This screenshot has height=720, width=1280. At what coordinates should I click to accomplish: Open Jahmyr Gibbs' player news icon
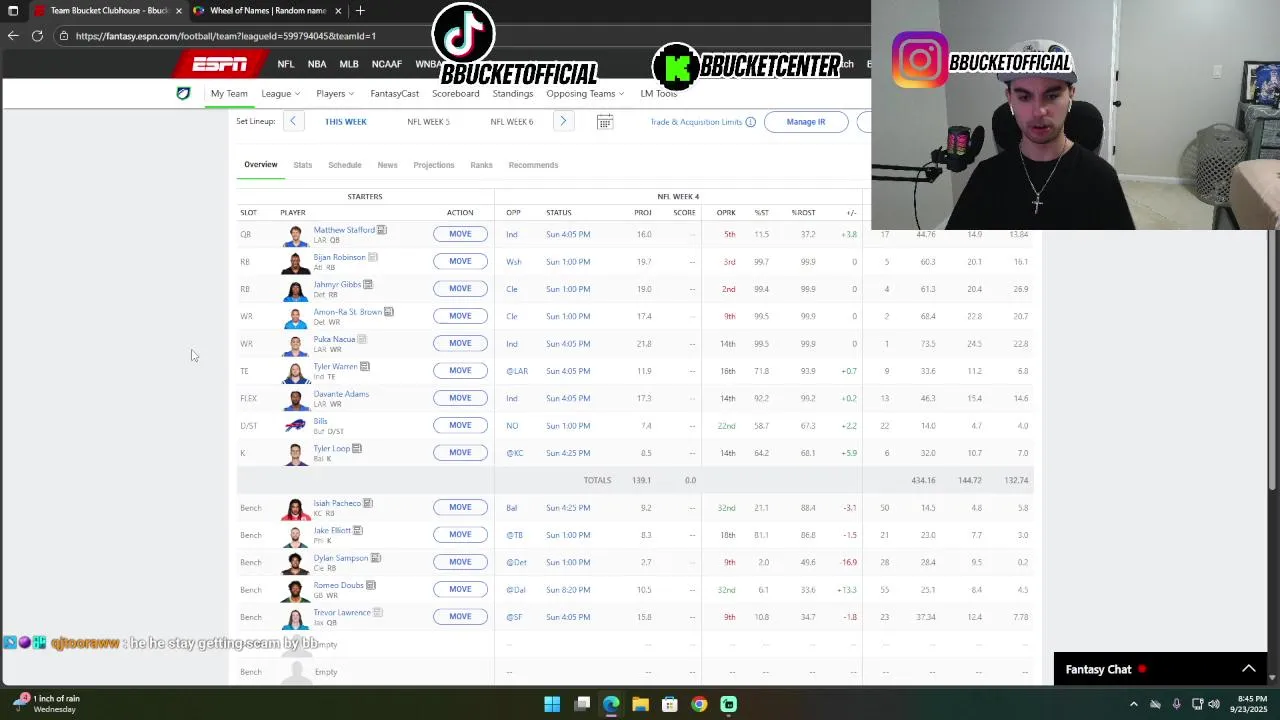click(x=368, y=284)
